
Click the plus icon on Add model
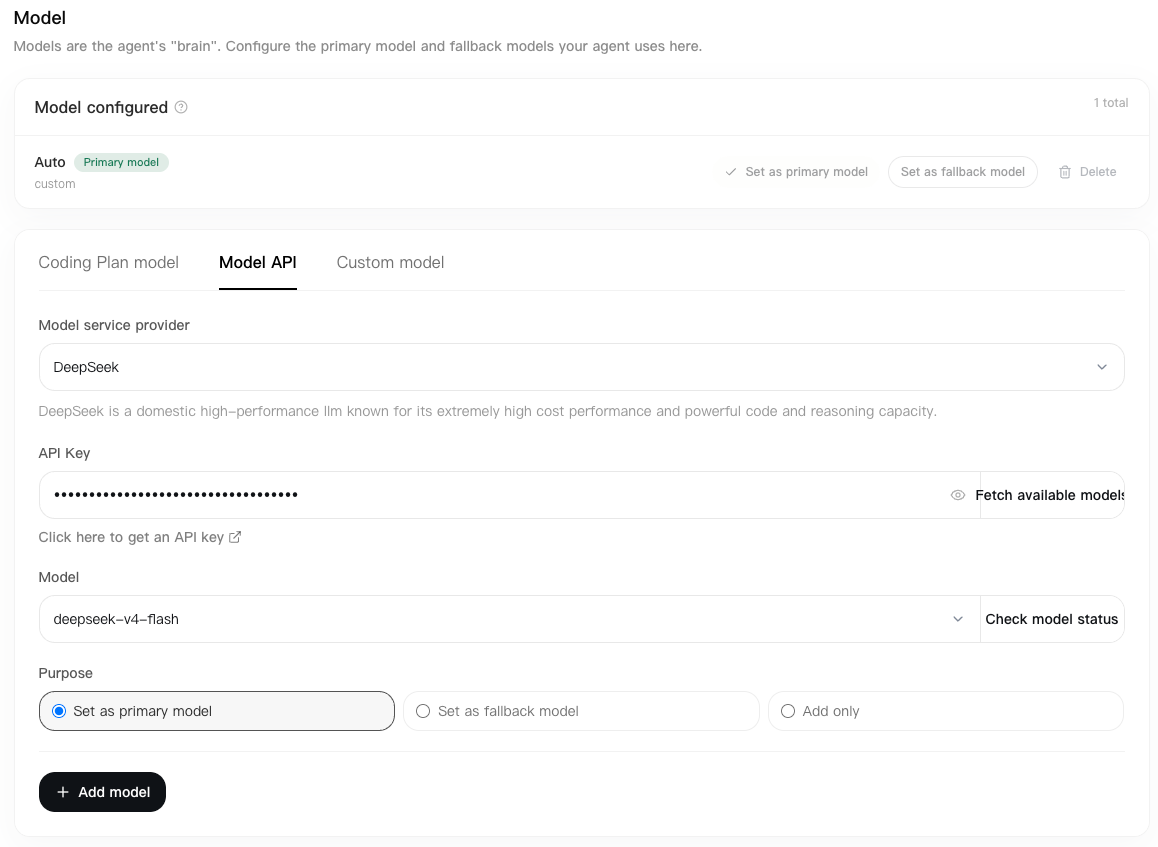point(63,792)
